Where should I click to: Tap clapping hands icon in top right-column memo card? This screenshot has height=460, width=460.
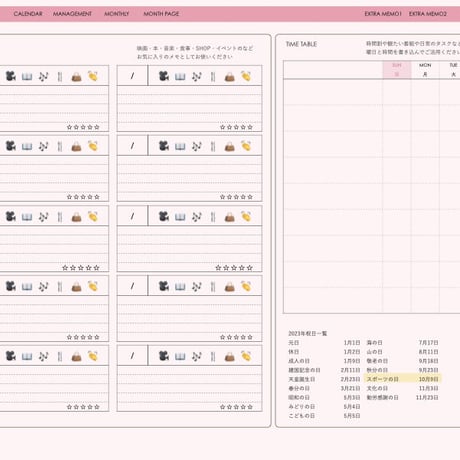pyautogui.click(x=246, y=76)
